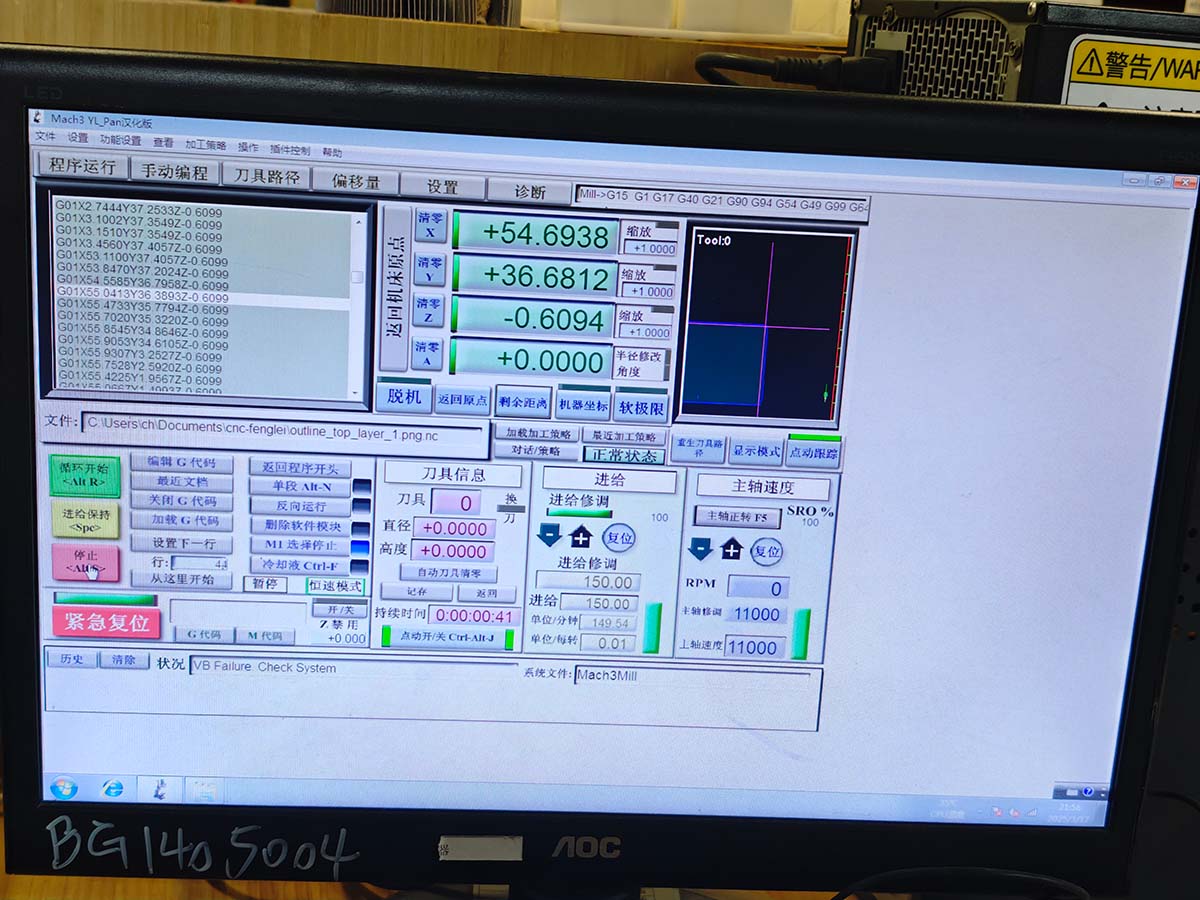The width and height of the screenshot is (1200, 900).
Task: Zero the Y axis with 清零 Y
Action: (430, 270)
